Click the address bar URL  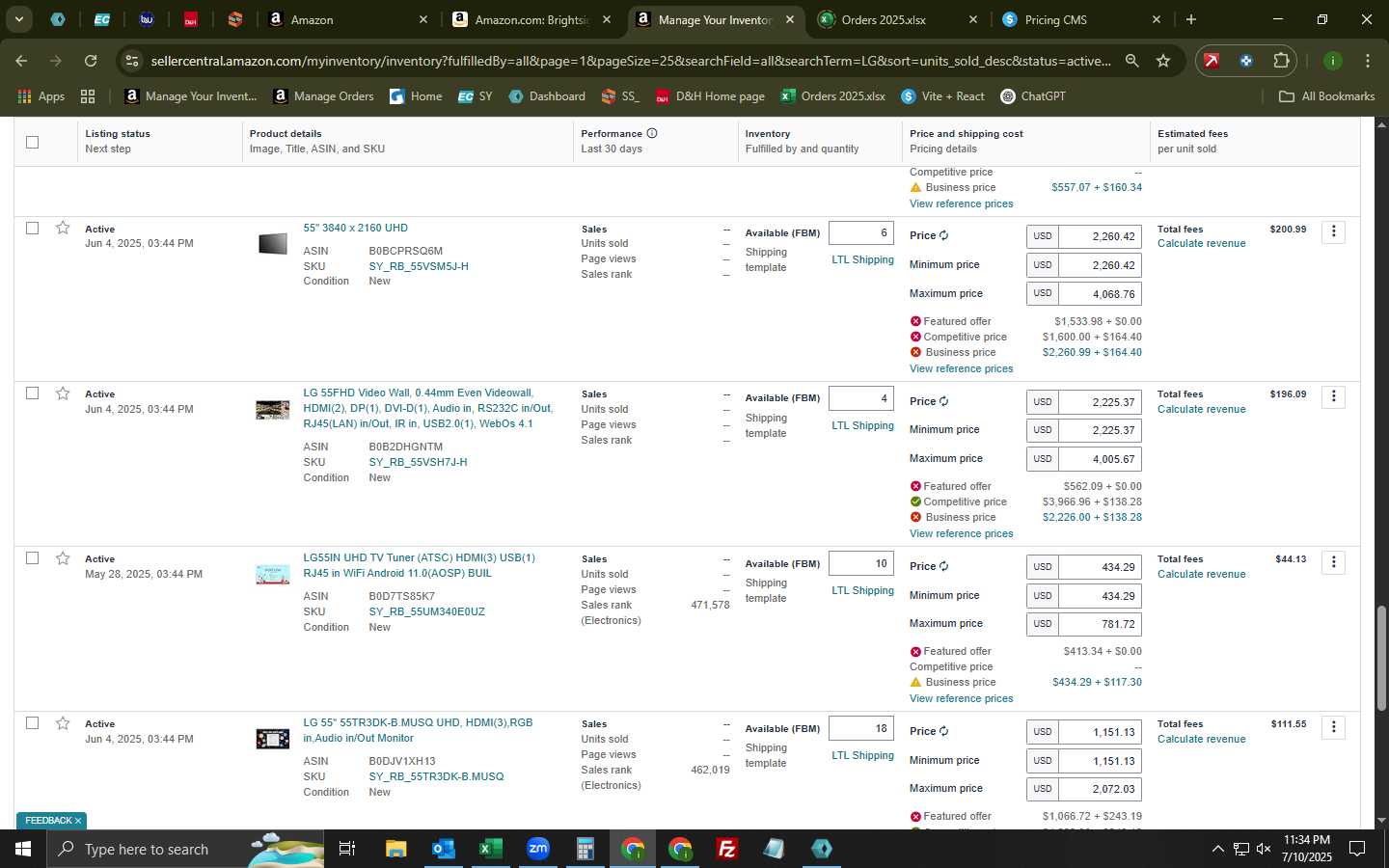point(630,61)
